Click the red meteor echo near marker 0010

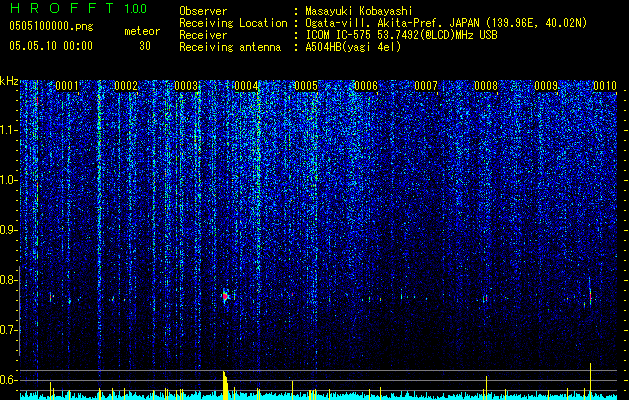pyautogui.click(x=590, y=296)
